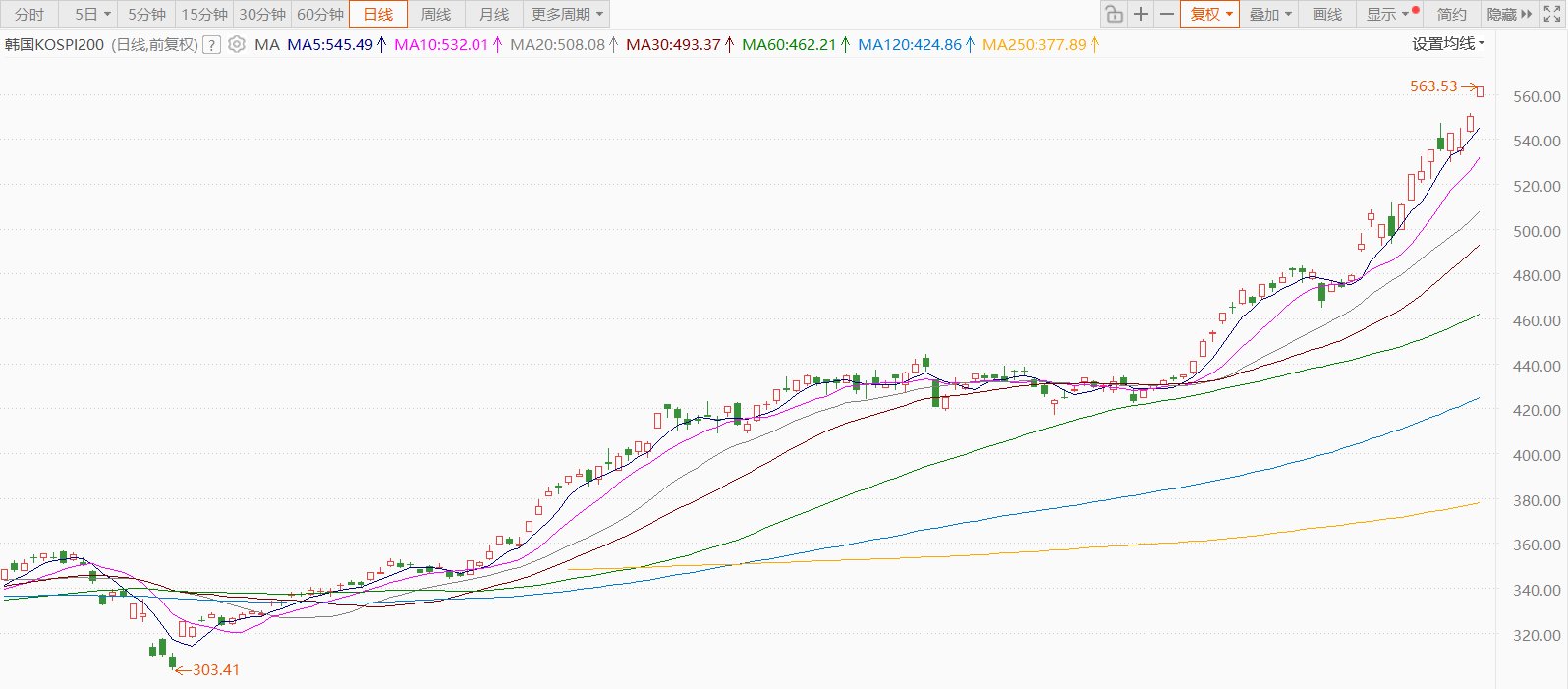This screenshot has width=1568, height=689.
Task: Toggle the 简约 simple mode
Action: click(x=1451, y=14)
